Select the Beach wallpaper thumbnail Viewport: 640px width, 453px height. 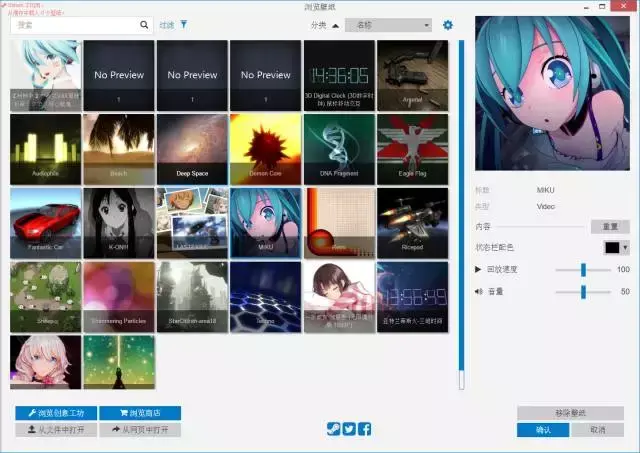tap(119, 149)
